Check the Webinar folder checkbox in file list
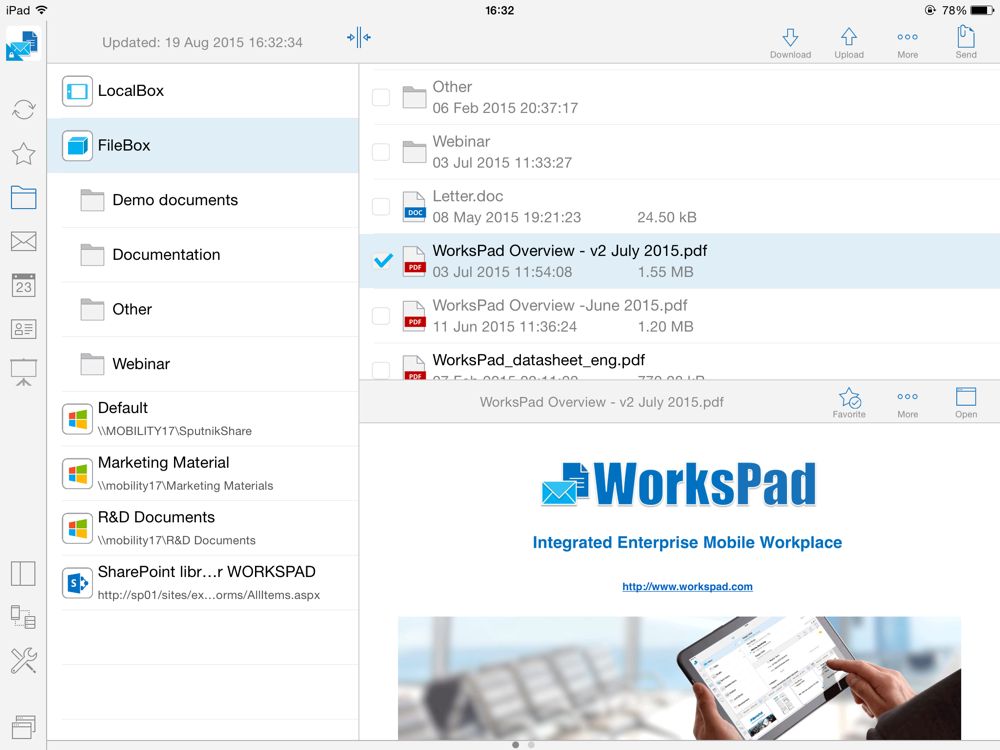1000x750 pixels. point(381,152)
